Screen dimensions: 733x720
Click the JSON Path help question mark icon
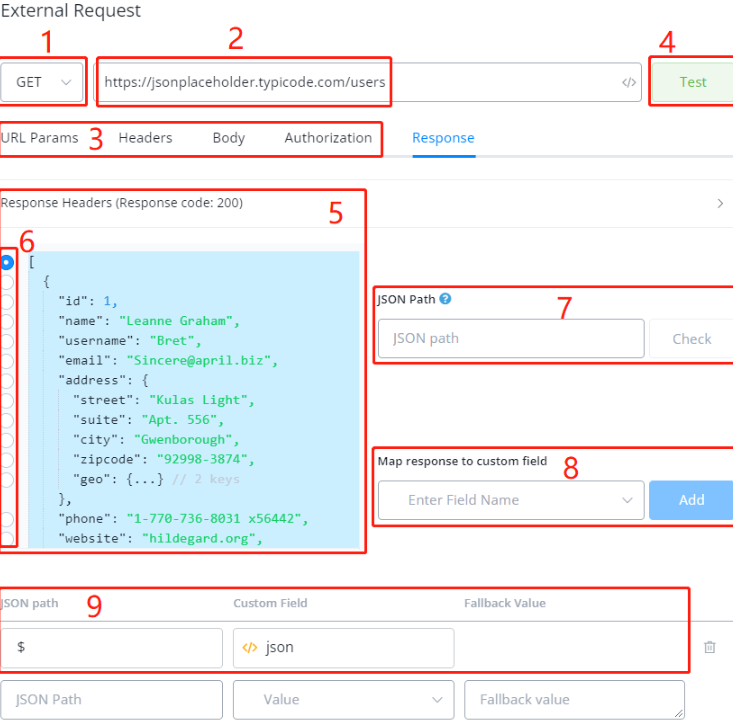click(445, 298)
